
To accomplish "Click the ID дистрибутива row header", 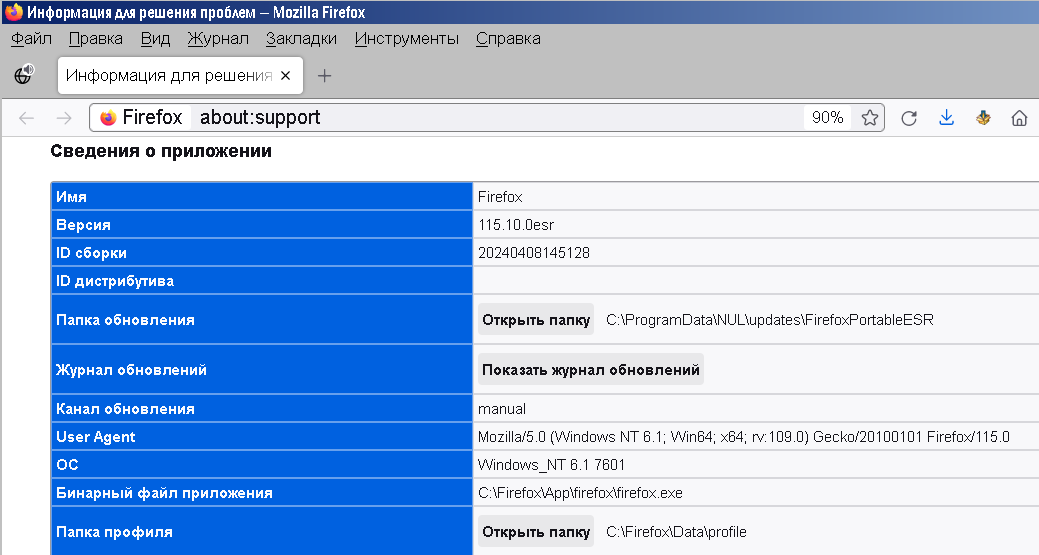I will [262, 281].
